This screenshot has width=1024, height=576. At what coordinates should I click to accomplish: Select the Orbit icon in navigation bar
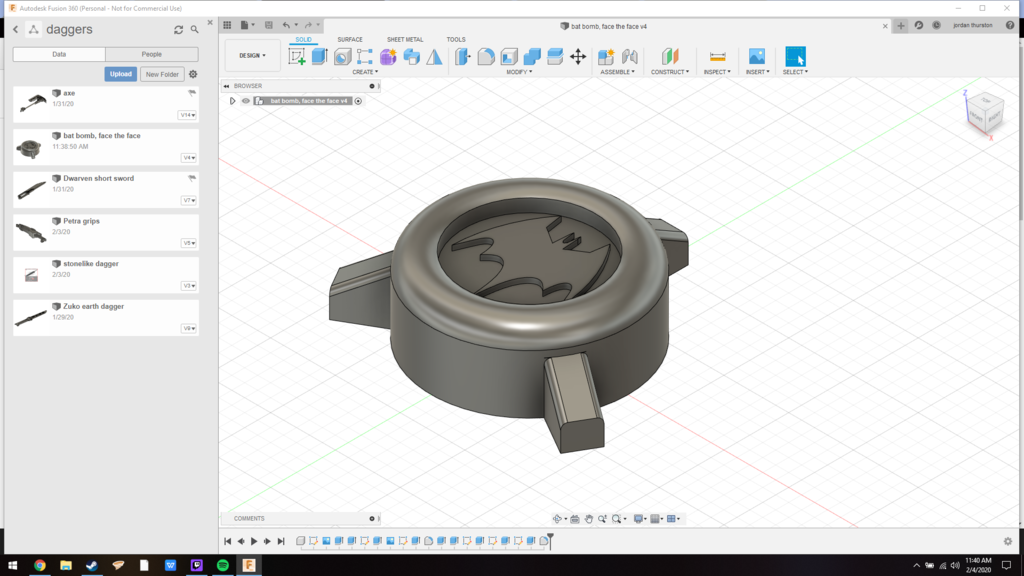(x=557, y=518)
